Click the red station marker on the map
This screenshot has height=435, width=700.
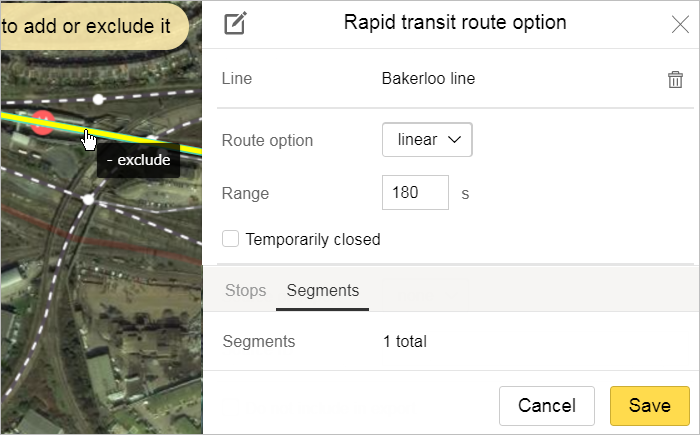pyautogui.click(x=42, y=123)
